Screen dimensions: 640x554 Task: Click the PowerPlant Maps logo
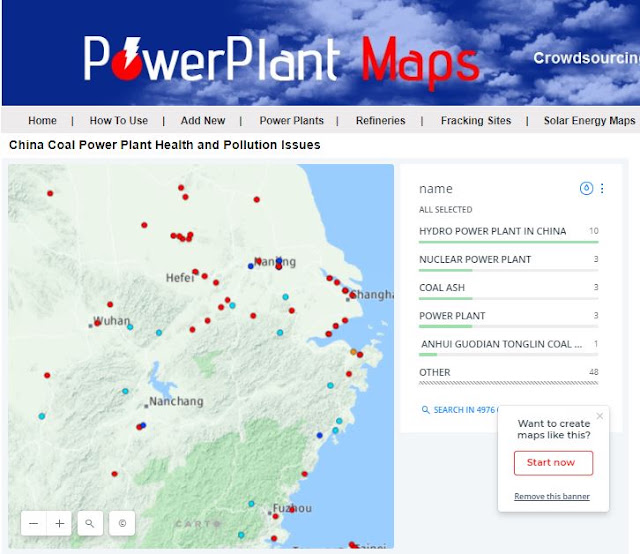coord(281,61)
